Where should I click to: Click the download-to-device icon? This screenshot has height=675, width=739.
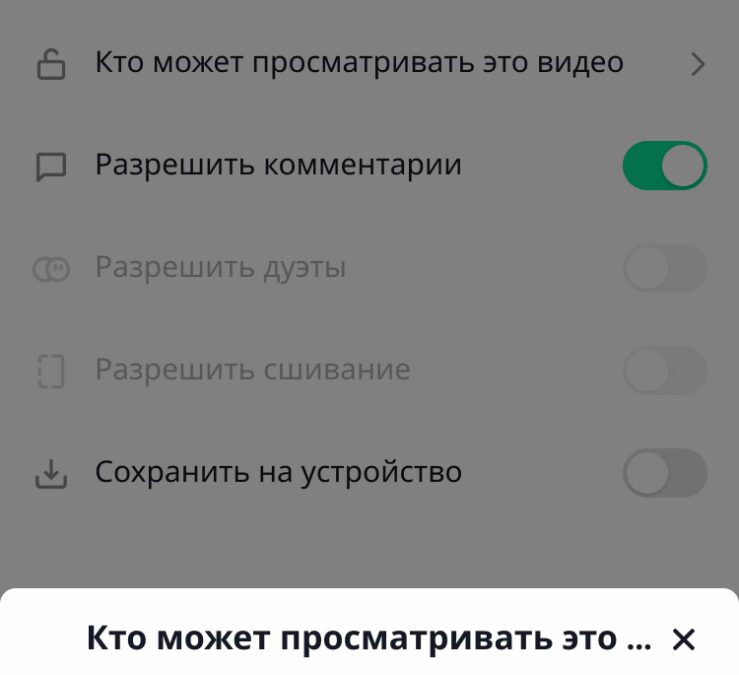point(50,474)
